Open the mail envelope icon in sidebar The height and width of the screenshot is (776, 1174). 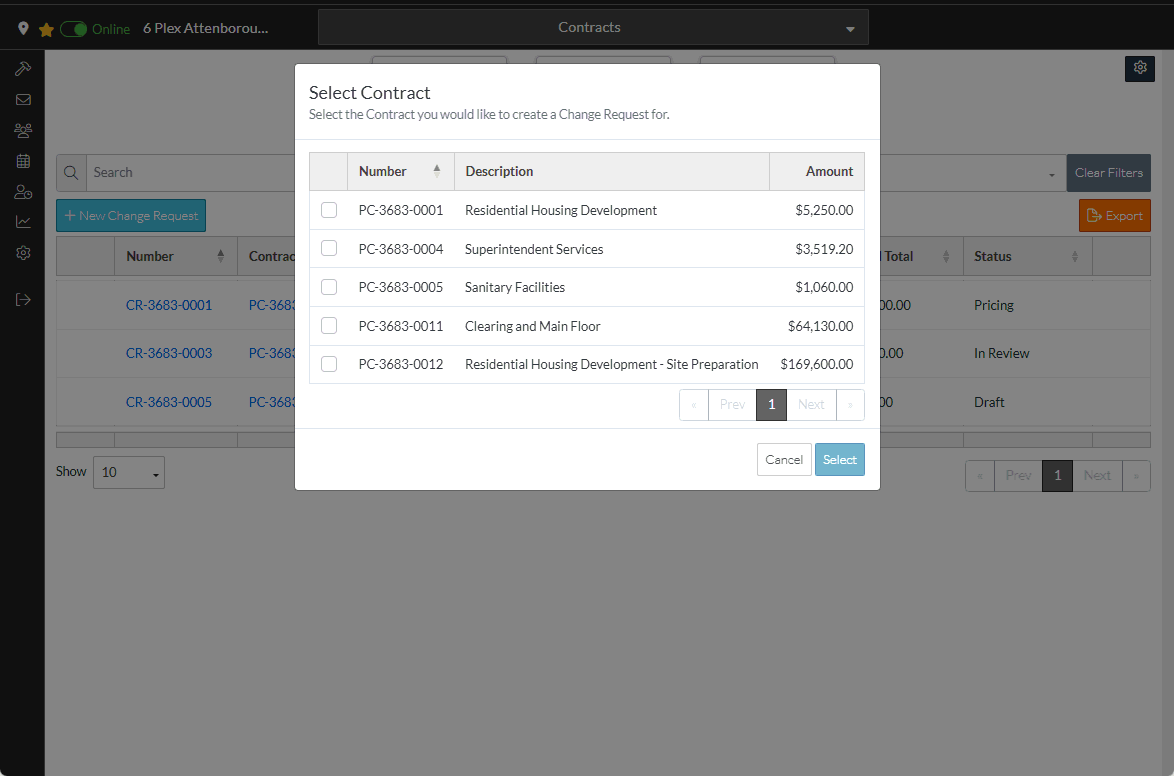tap(23, 100)
